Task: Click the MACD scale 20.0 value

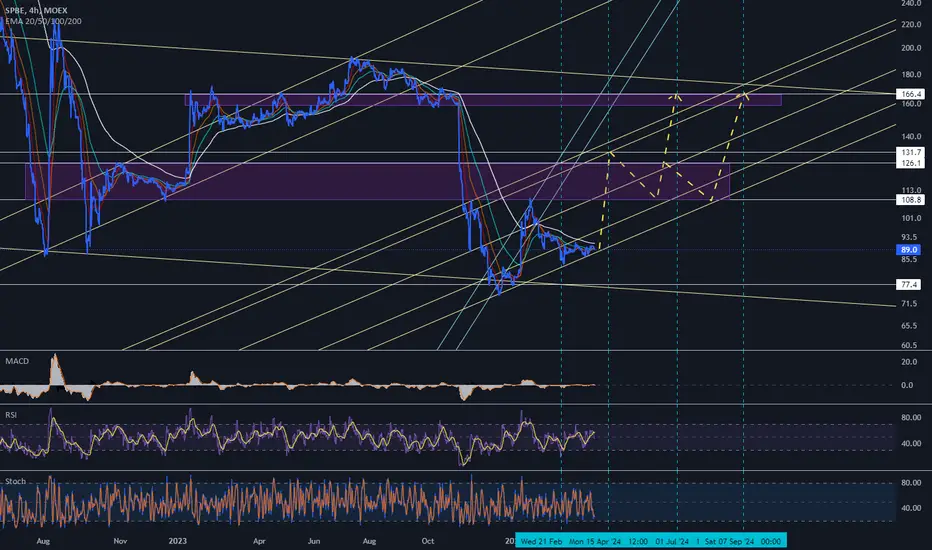Action: click(x=908, y=362)
